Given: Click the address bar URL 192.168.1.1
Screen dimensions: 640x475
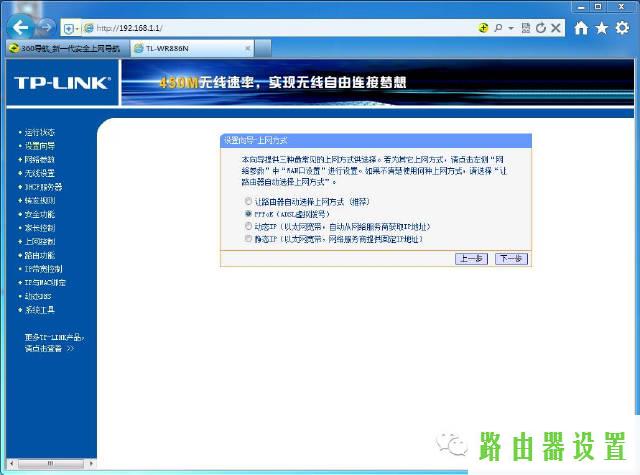Looking at the screenshot, I should (x=130, y=28).
